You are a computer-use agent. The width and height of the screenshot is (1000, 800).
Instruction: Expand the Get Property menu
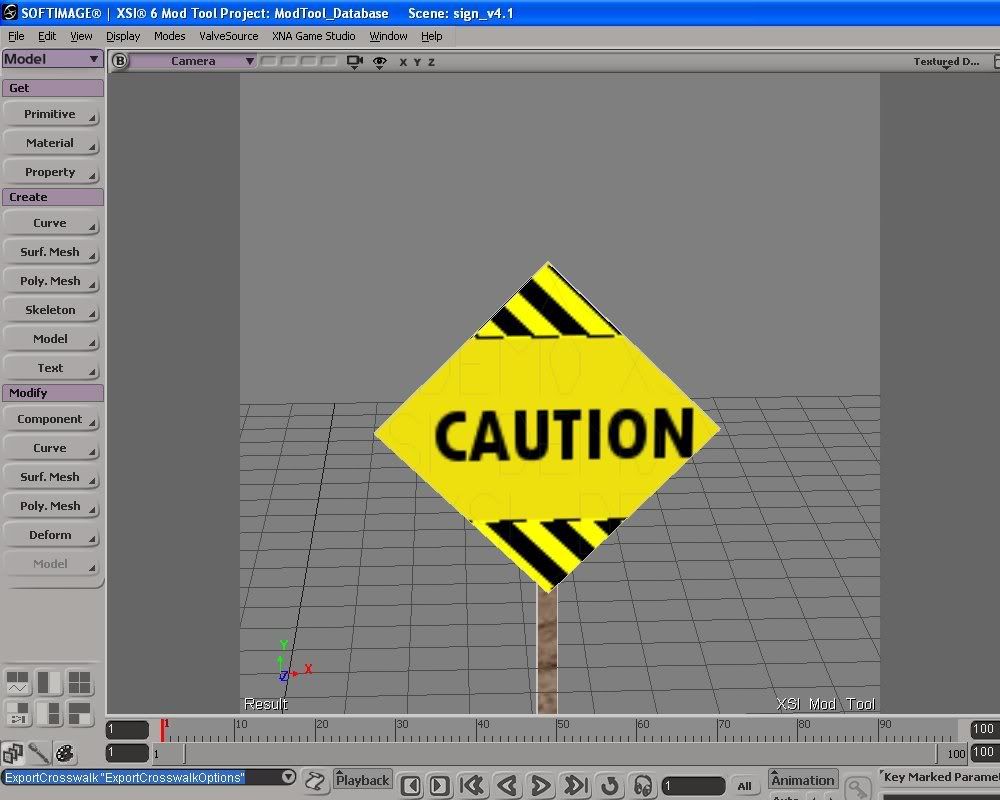pyautogui.click(x=51, y=172)
